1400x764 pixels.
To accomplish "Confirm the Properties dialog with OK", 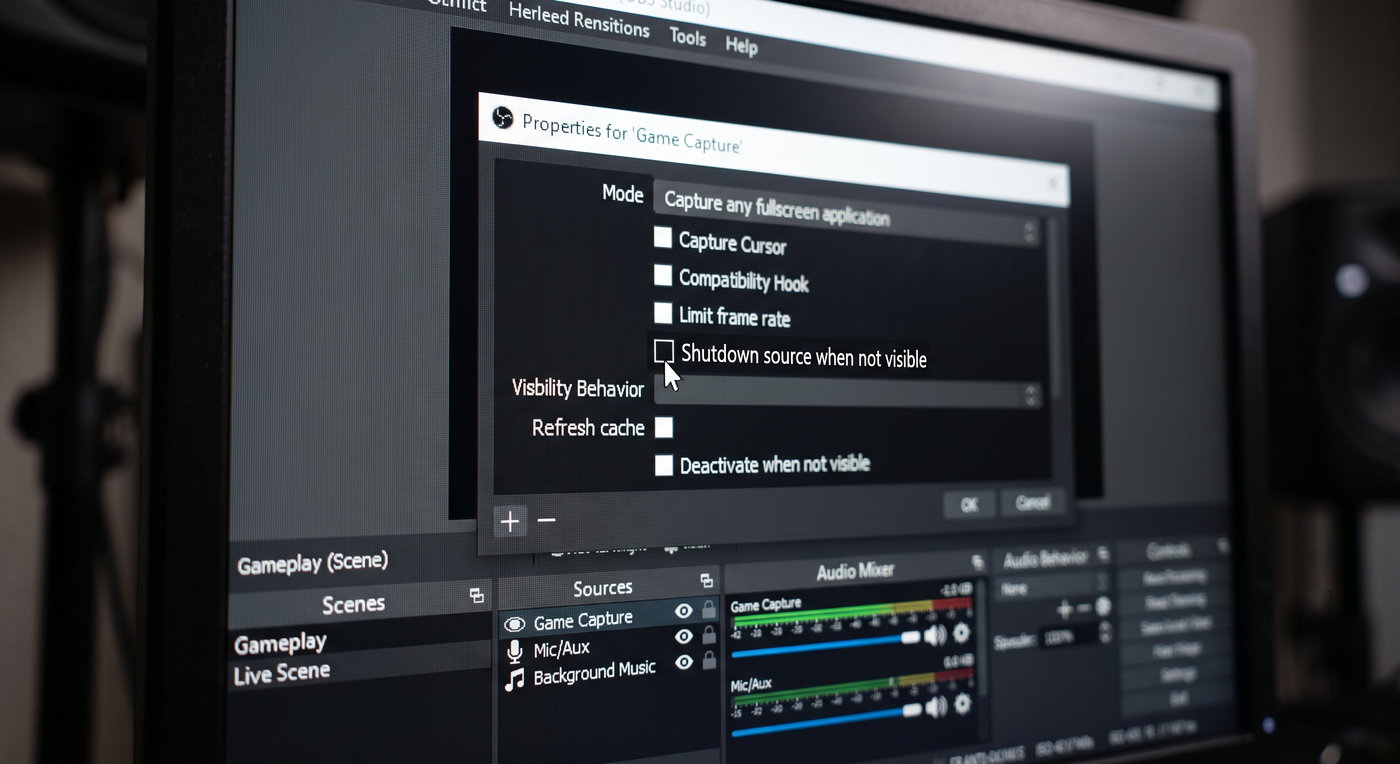I will coord(969,505).
